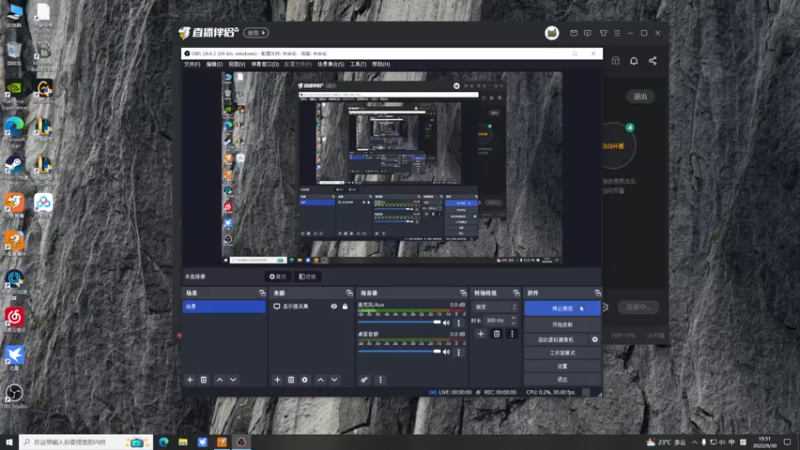
Task: Open desktop audio three-dot options menu
Action: coord(459,352)
